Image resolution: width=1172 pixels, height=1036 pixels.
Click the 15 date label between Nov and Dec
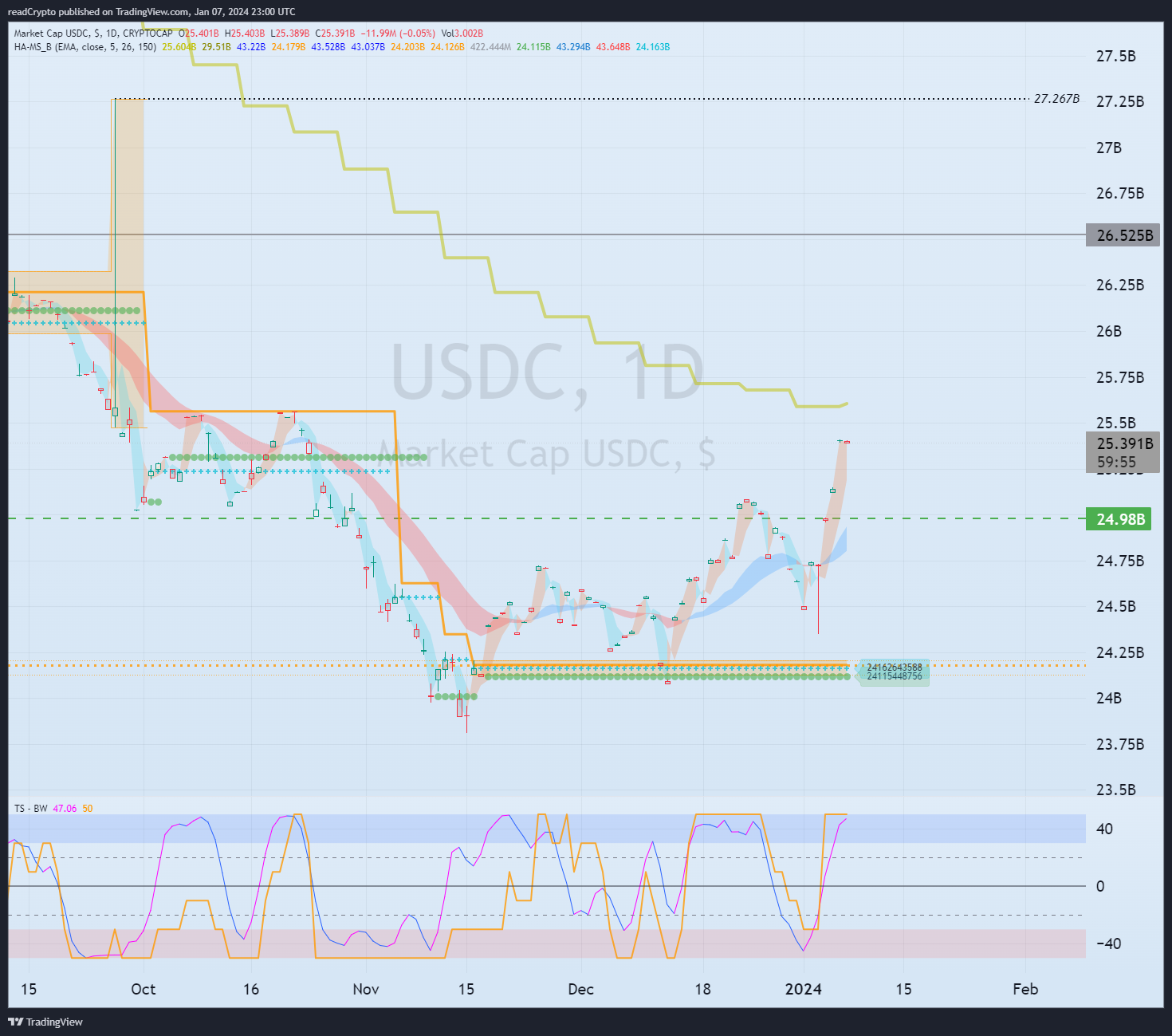[x=466, y=989]
